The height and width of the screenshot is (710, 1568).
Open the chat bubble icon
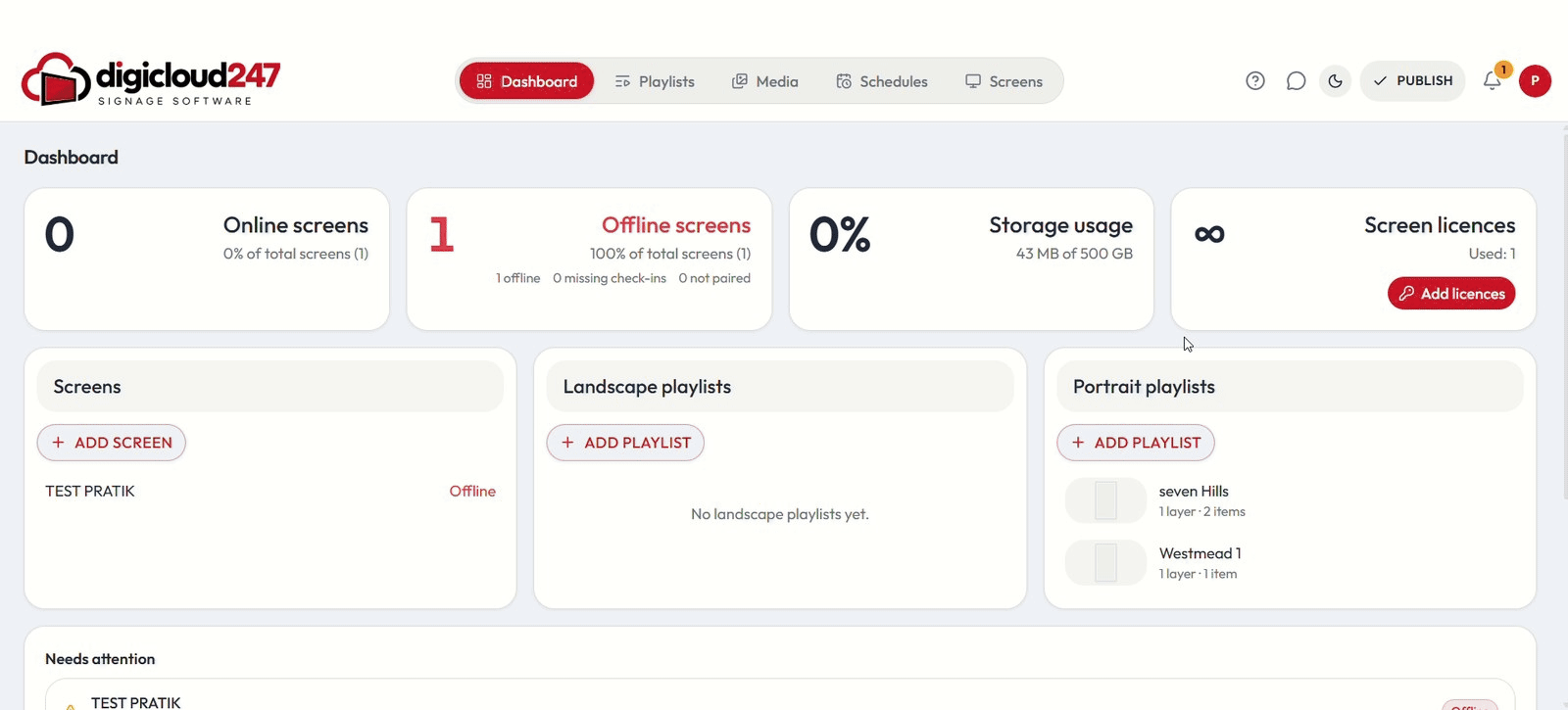pyautogui.click(x=1296, y=81)
